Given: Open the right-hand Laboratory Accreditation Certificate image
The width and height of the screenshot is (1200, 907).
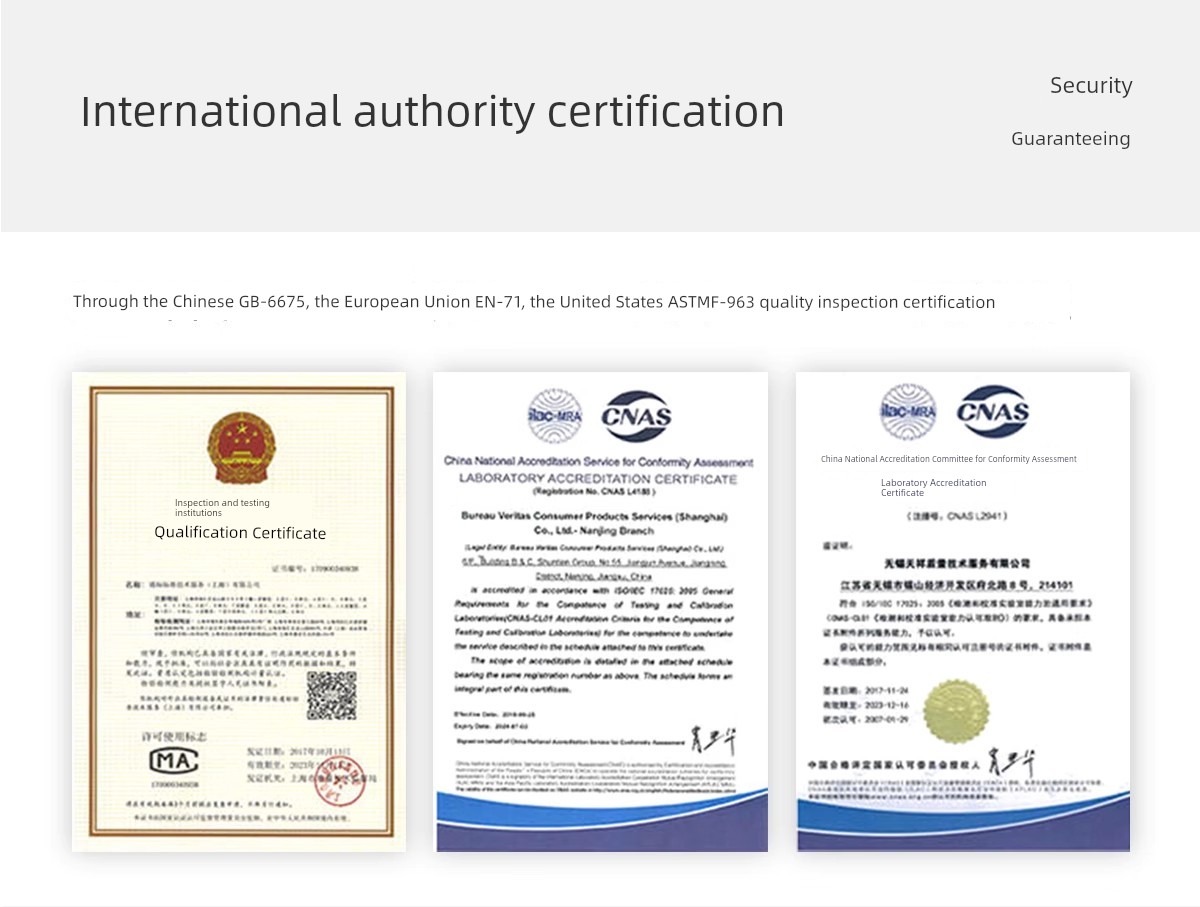Looking at the screenshot, I should (963, 612).
